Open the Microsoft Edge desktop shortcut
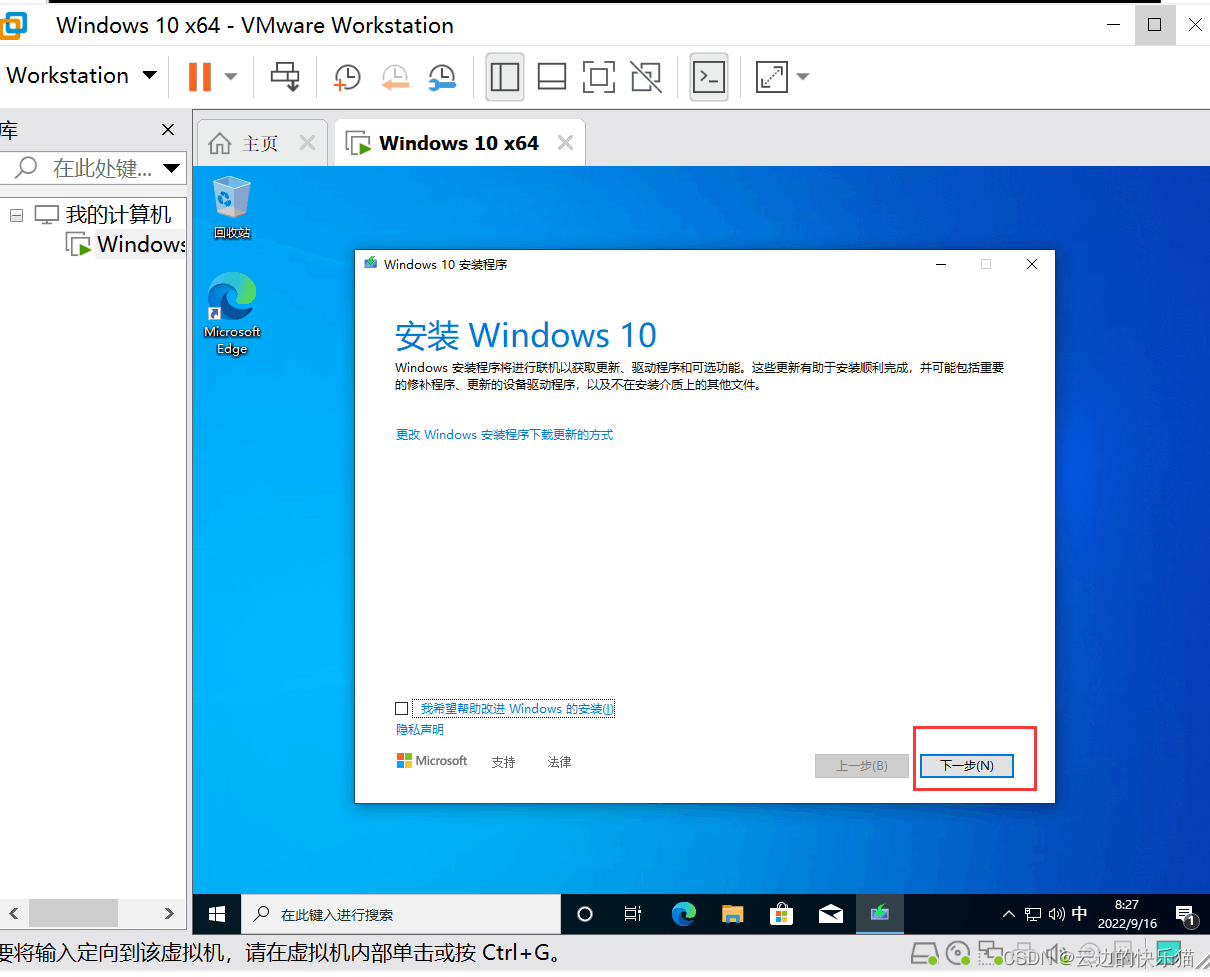Screen dimensions: 1210x977 [x=232, y=313]
